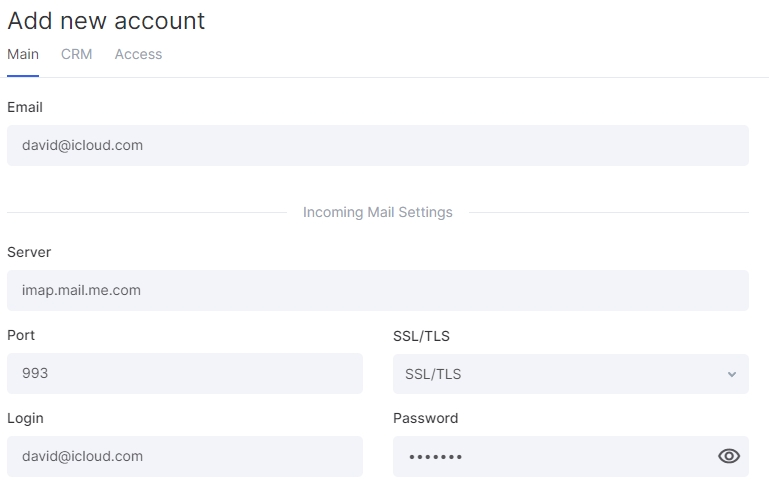Focus the Login input field

(185, 456)
